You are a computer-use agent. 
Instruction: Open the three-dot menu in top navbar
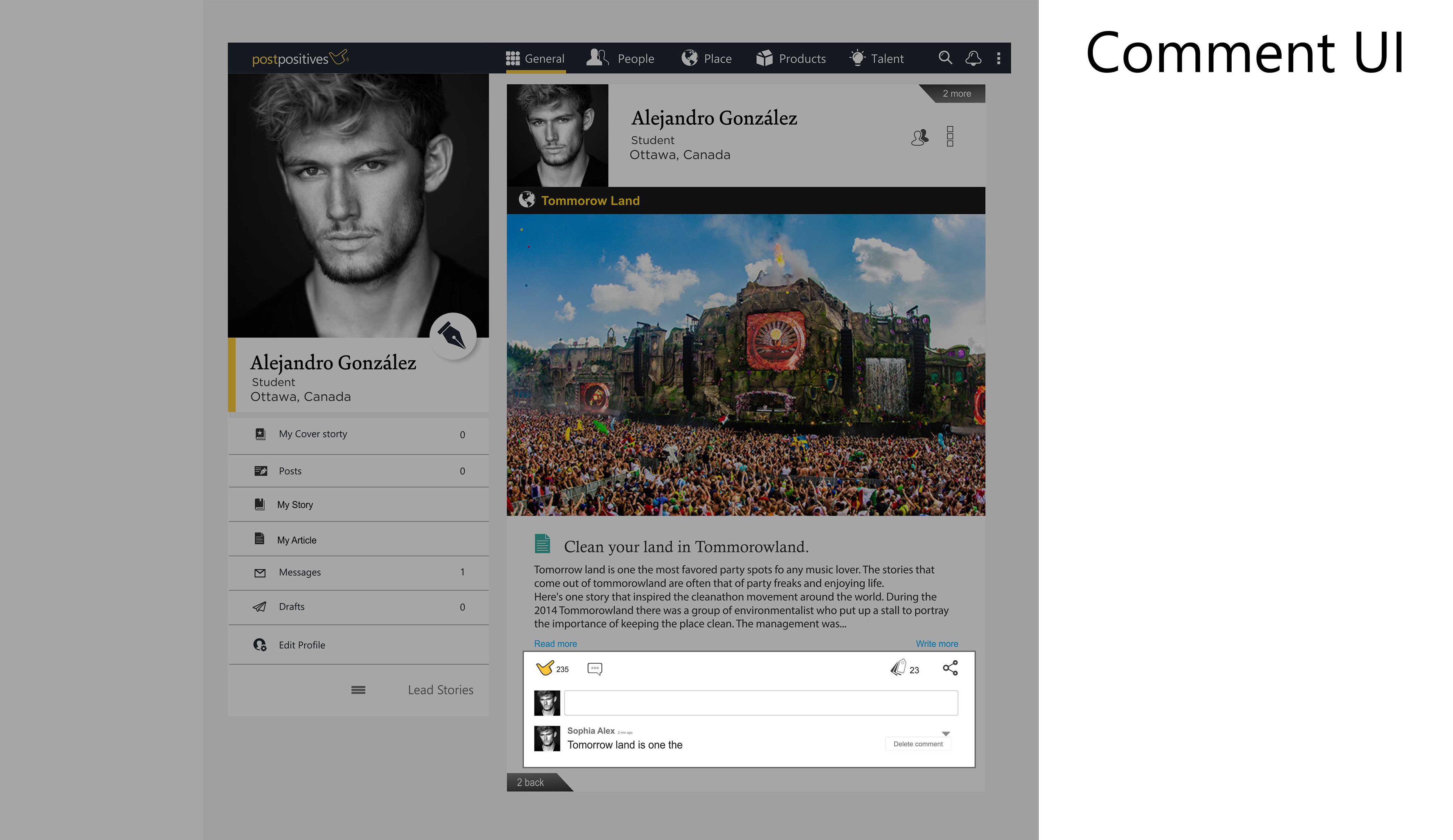(999, 58)
